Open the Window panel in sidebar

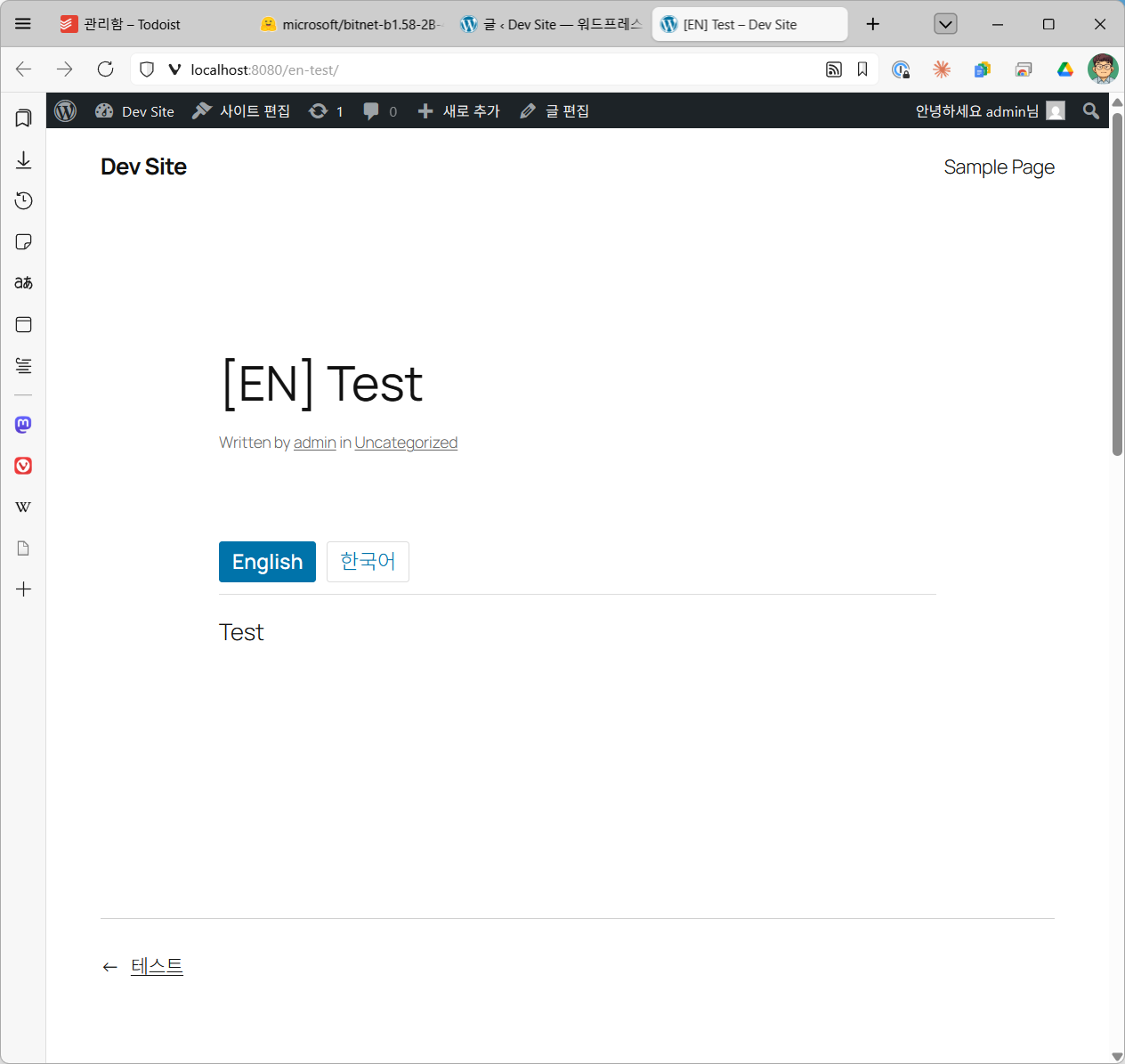point(23,324)
